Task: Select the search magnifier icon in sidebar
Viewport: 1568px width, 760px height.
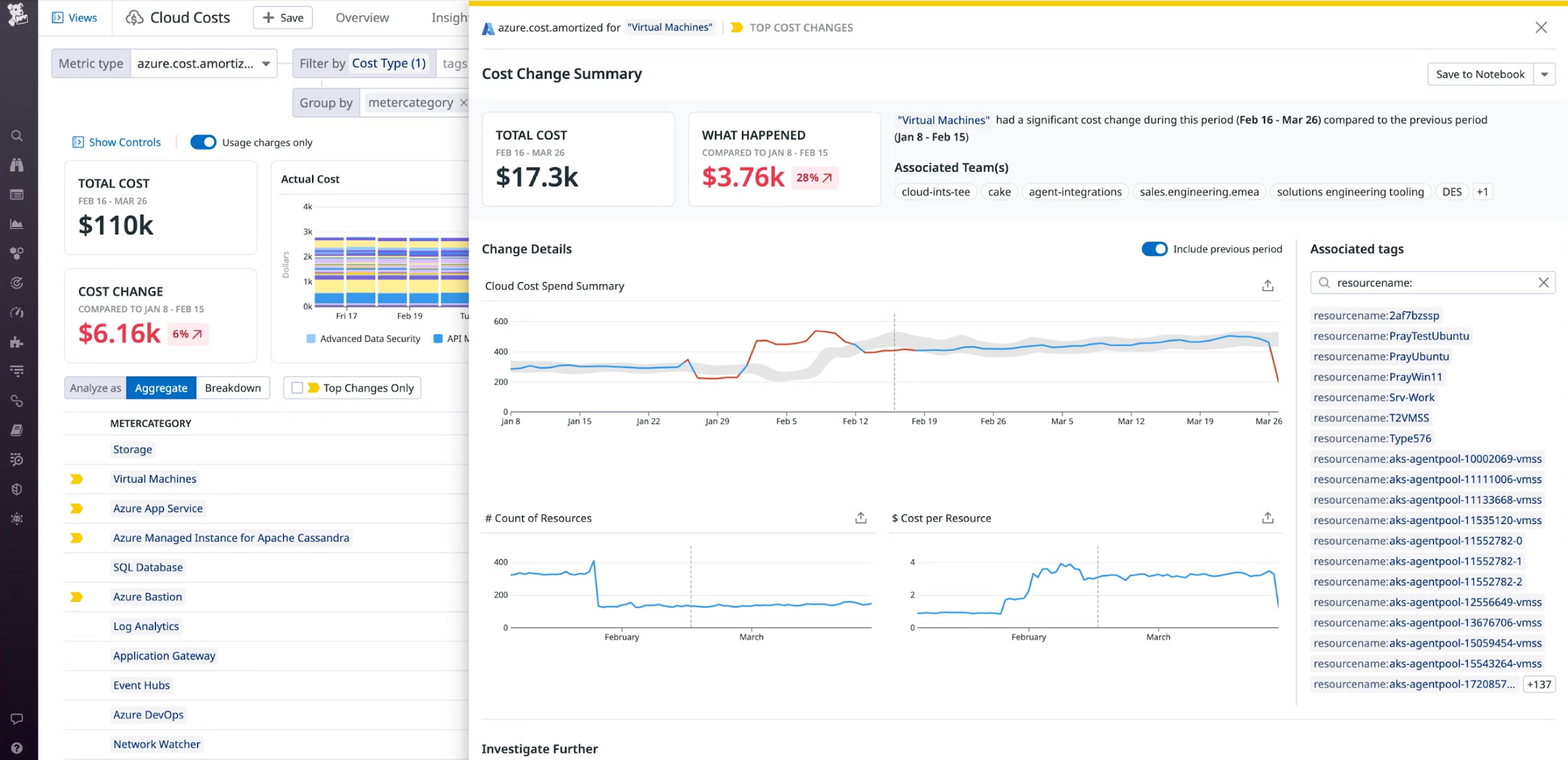Action: click(x=17, y=135)
